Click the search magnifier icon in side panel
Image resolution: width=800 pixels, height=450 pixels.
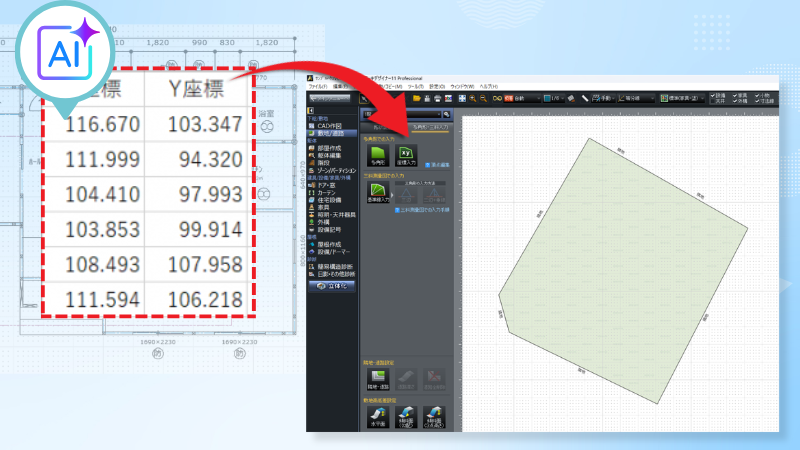tap(446, 114)
